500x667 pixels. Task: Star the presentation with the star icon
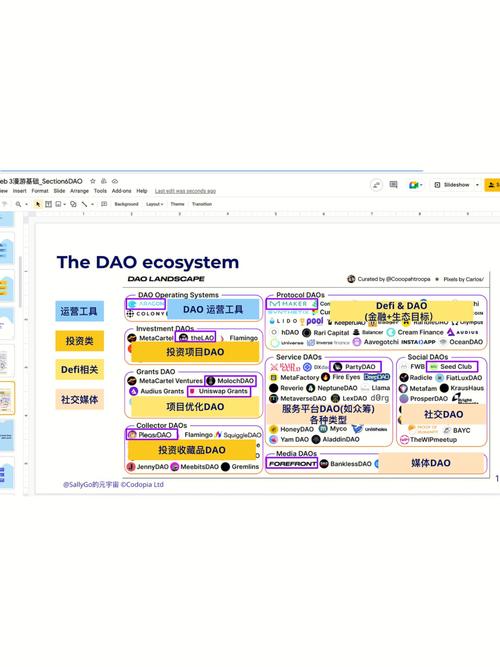[x=93, y=181]
